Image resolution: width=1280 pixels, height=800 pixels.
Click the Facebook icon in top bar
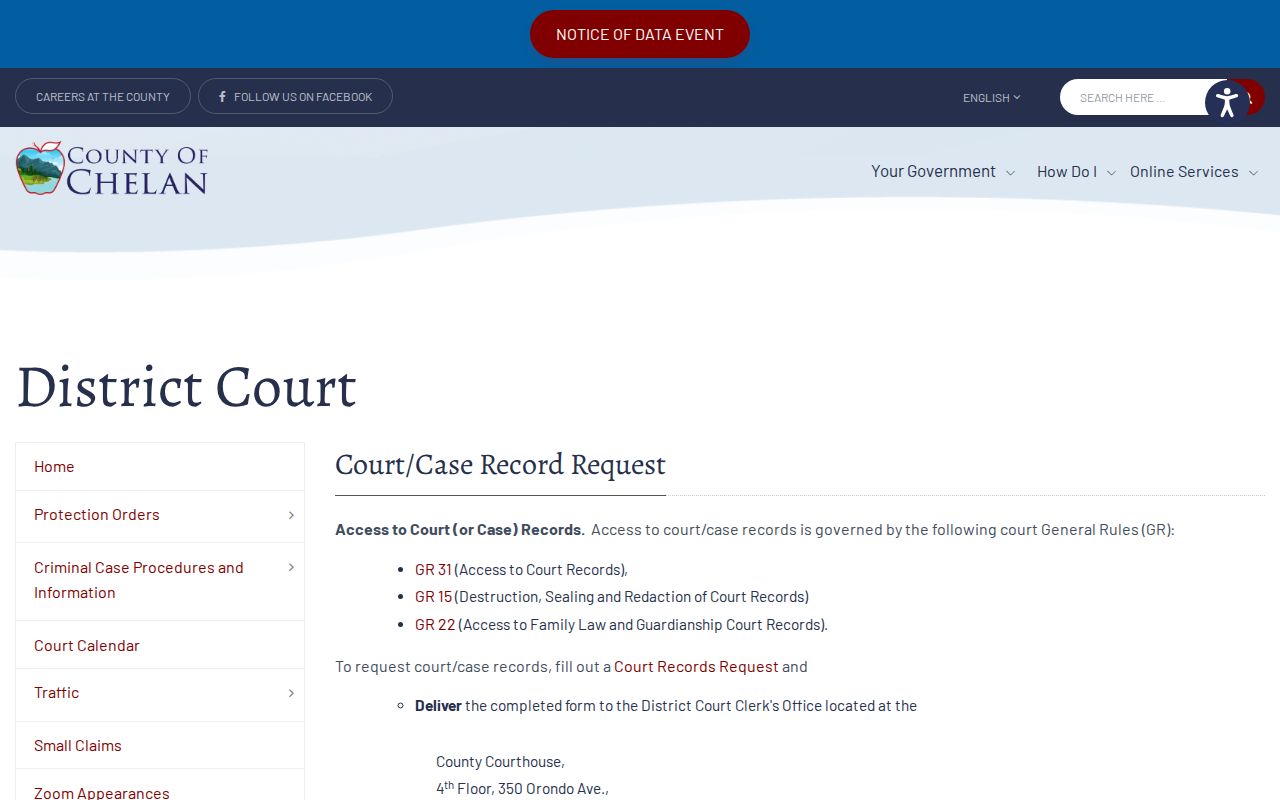(x=222, y=97)
